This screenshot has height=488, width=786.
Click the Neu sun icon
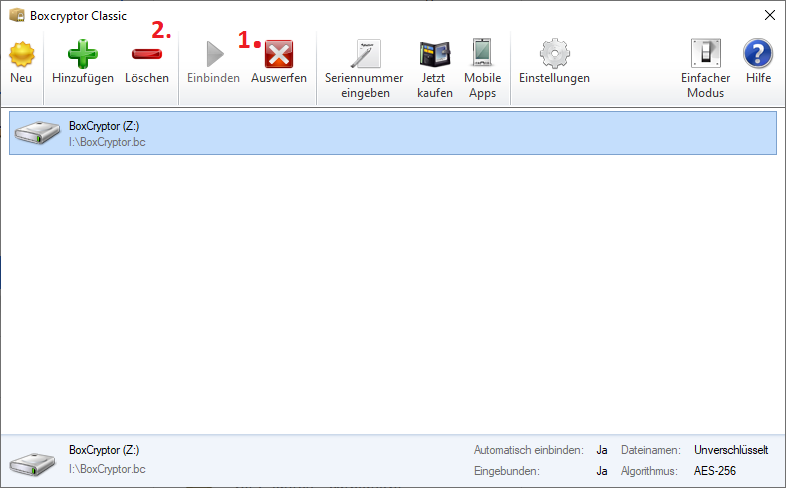click(x=22, y=54)
